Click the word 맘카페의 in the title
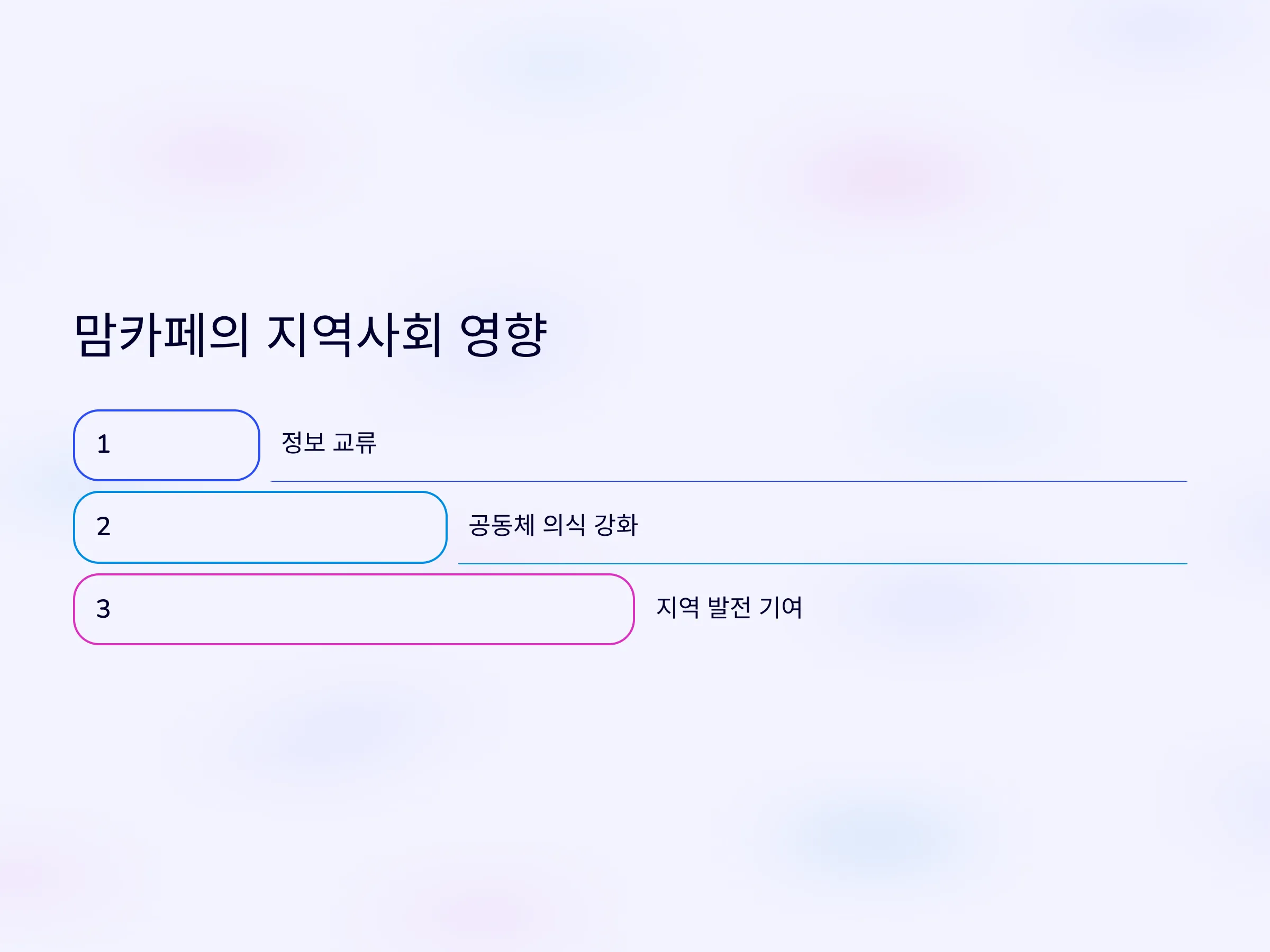The height and width of the screenshot is (952, 1270). tap(162, 336)
